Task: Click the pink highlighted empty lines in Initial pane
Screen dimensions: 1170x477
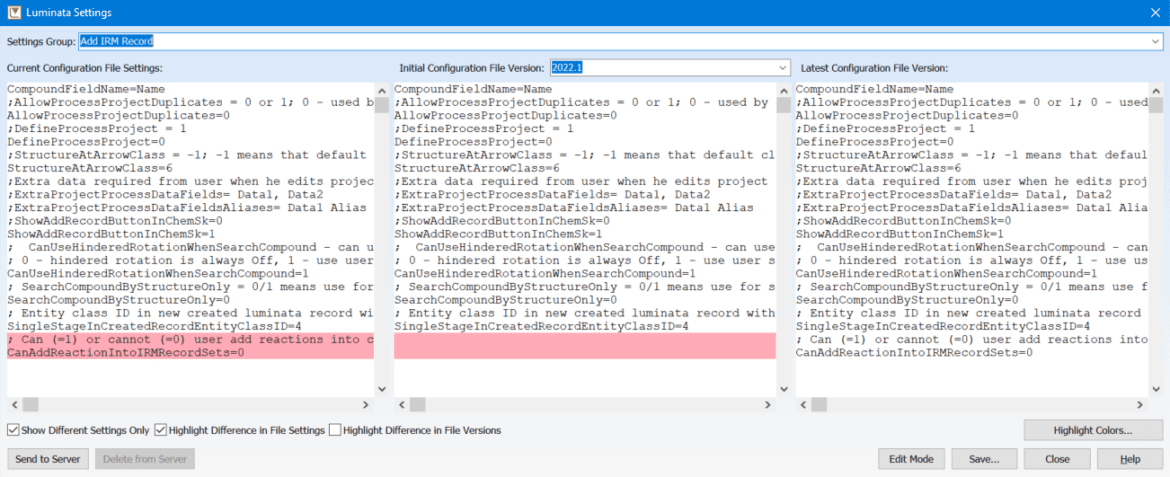Action: (x=584, y=346)
